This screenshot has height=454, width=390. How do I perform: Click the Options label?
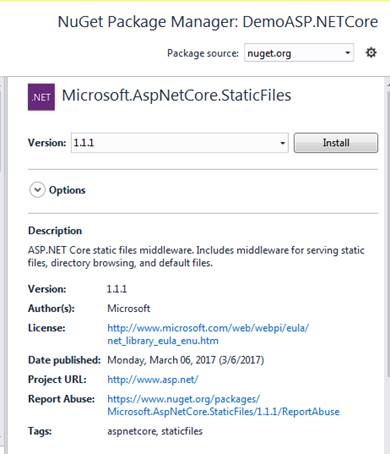pos(67,190)
